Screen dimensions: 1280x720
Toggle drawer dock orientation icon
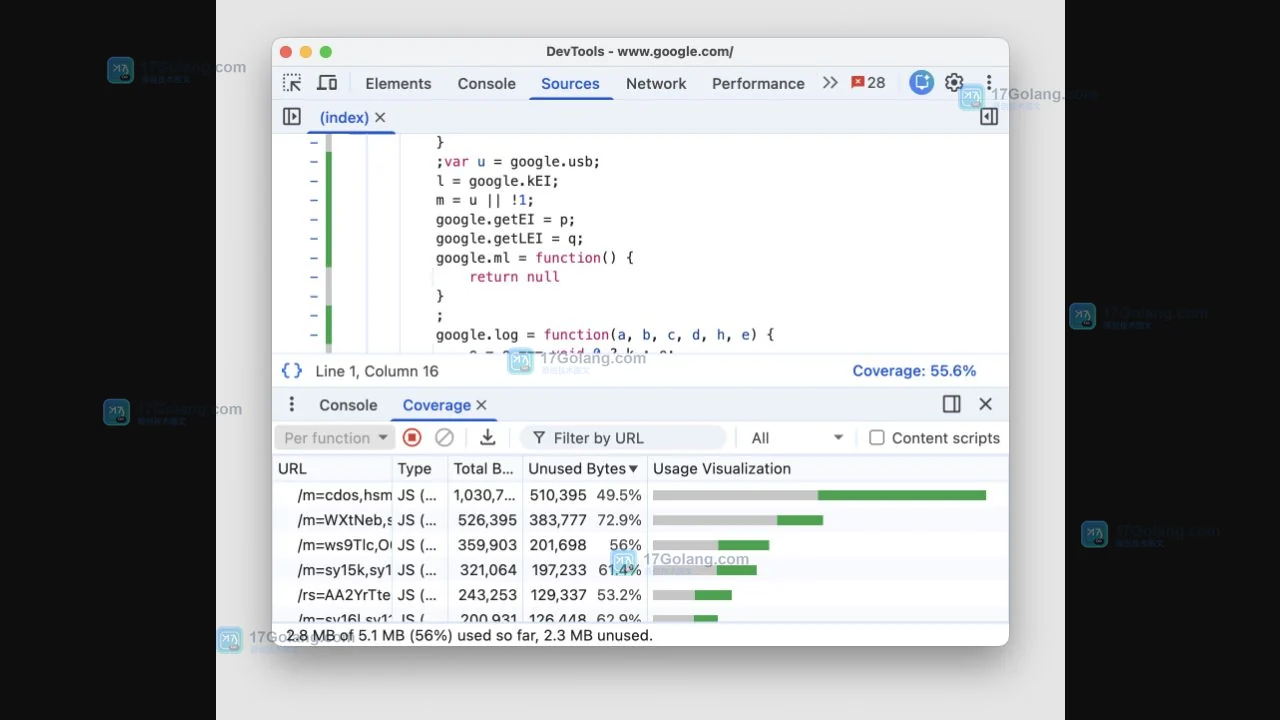pyautogui.click(x=952, y=404)
